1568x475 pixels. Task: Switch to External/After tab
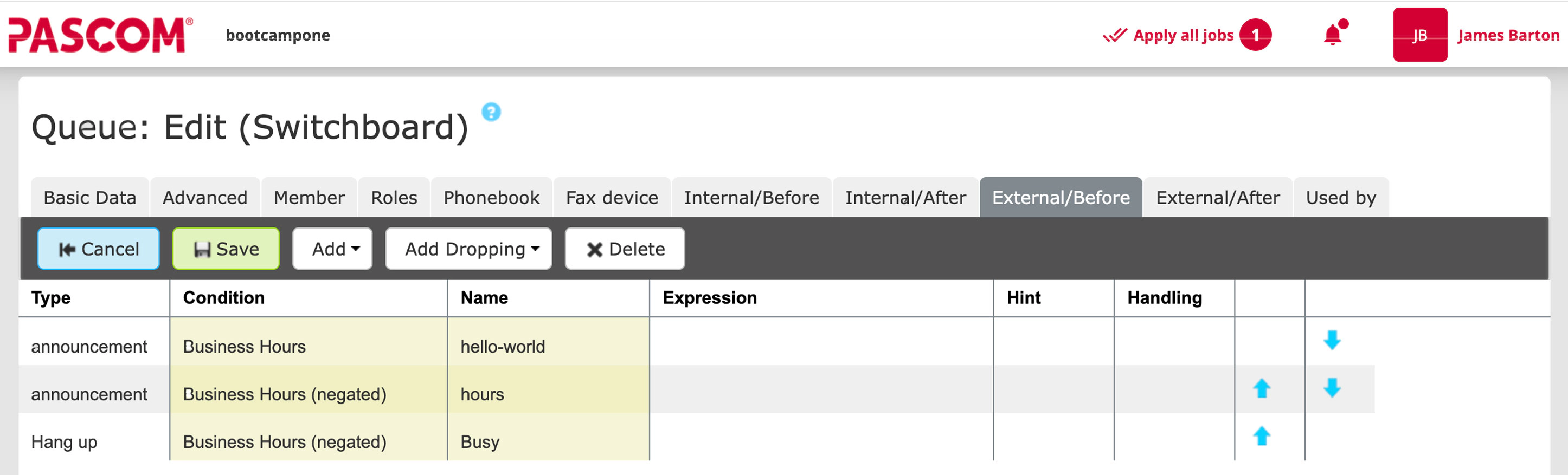1218,198
